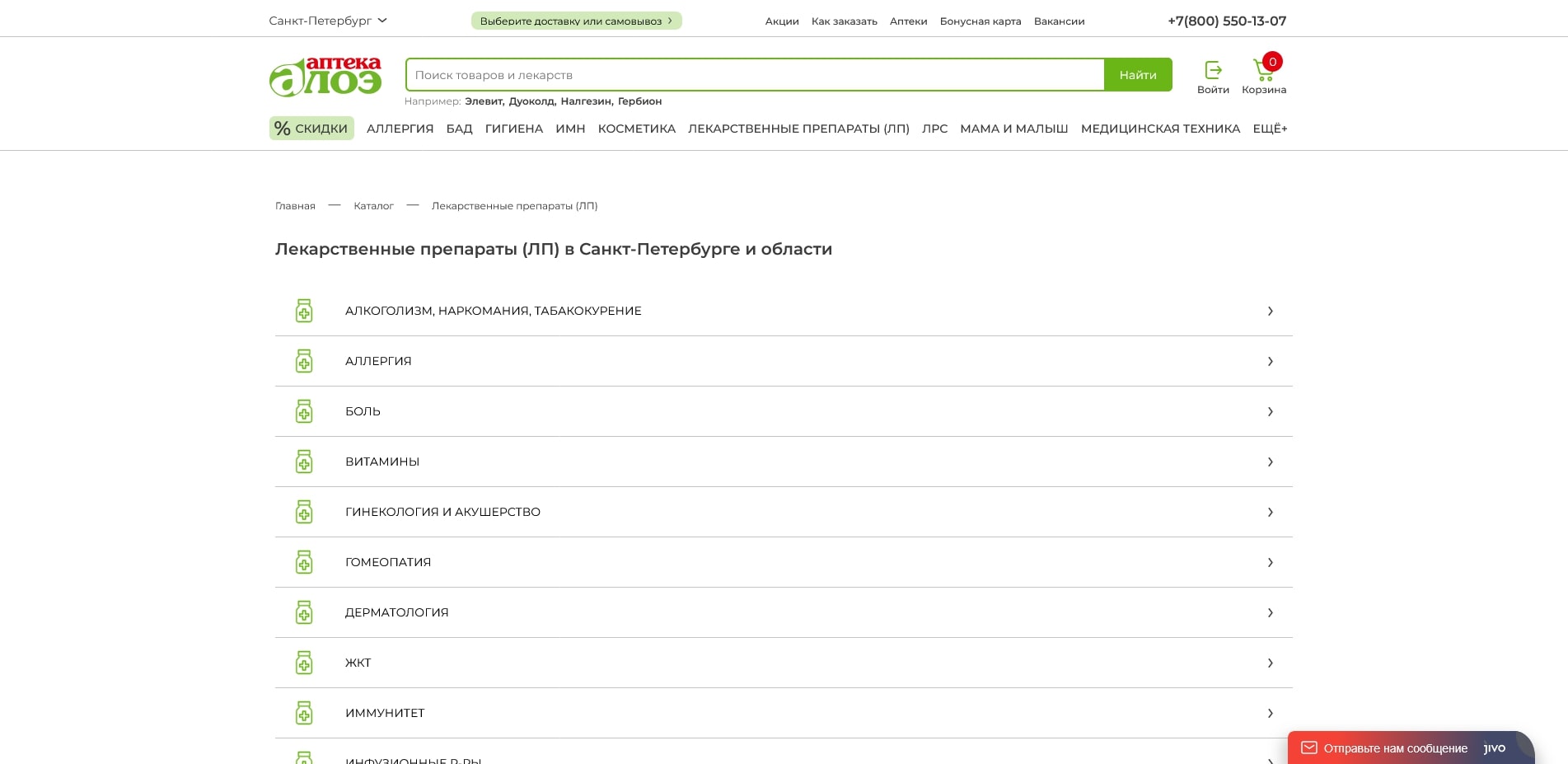Focus the product and medicine search field
1568x764 pixels.
(754, 75)
